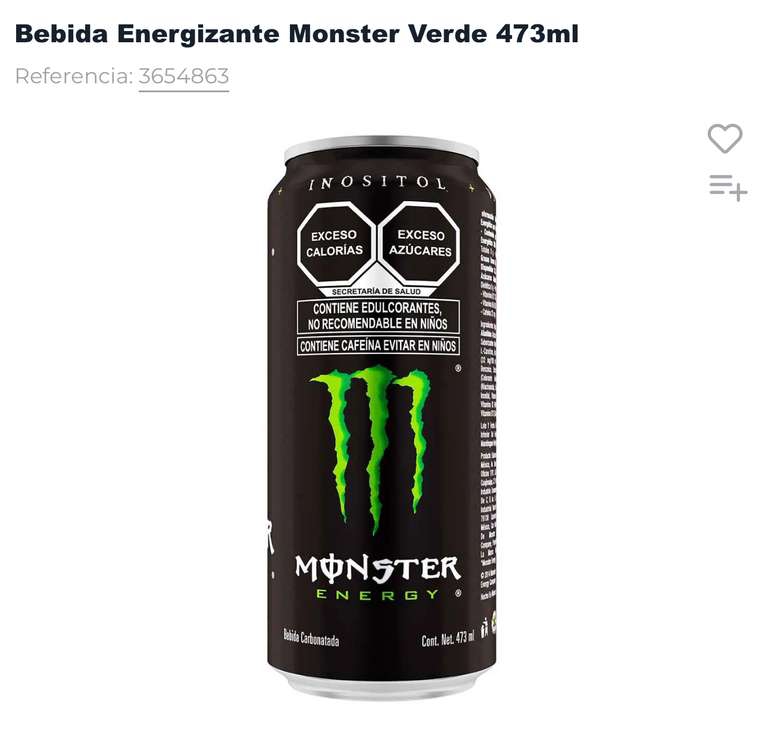Click the white MONSTER wordmark on can
This screenshot has height=732, width=768.
378,569
